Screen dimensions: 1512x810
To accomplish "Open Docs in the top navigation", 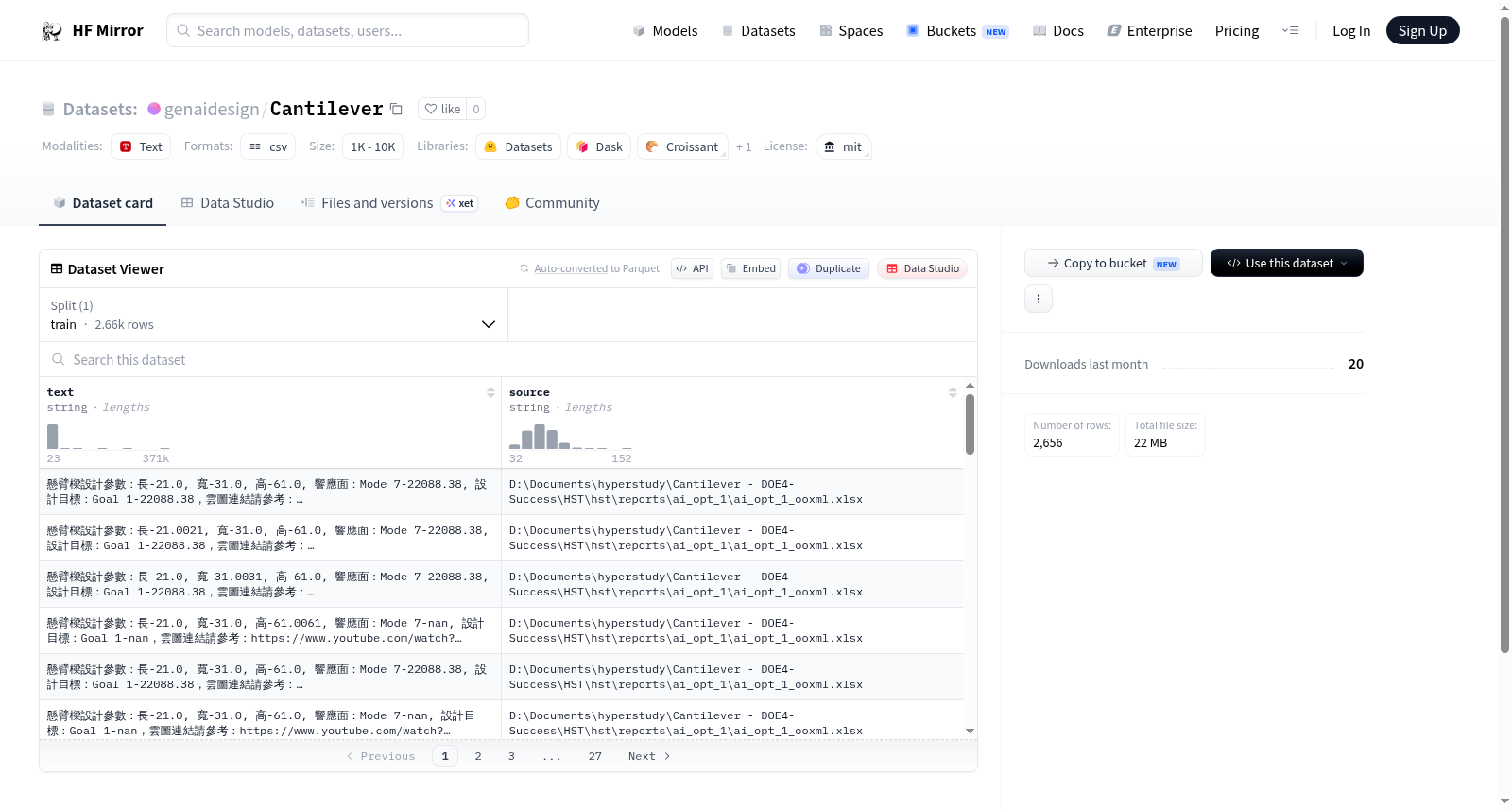I will [x=1058, y=31].
